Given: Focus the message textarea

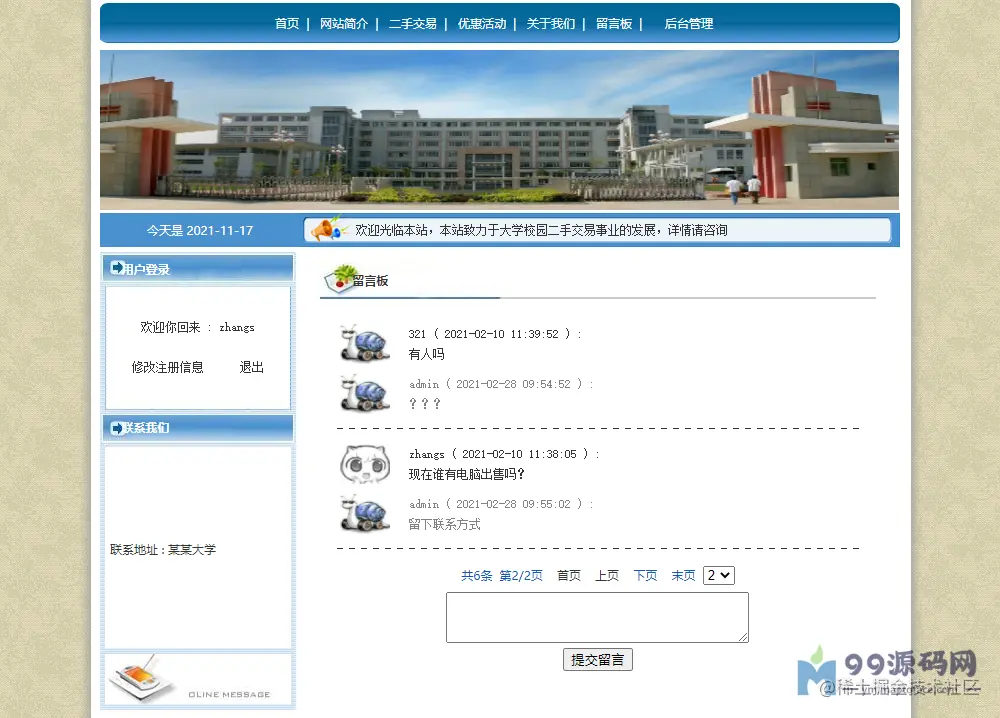Looking at the screenshot, I should coord(597,617).
